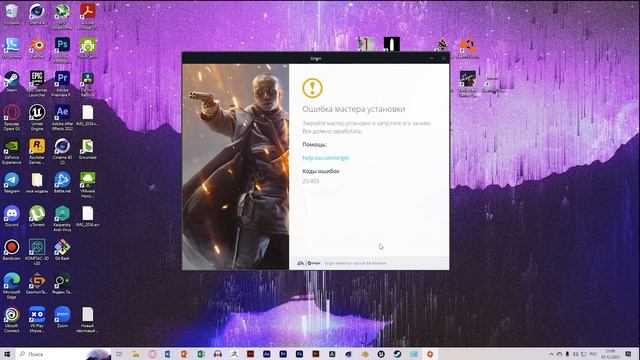
Task: Select the error code 20:403 text
Action: [311, 181]
